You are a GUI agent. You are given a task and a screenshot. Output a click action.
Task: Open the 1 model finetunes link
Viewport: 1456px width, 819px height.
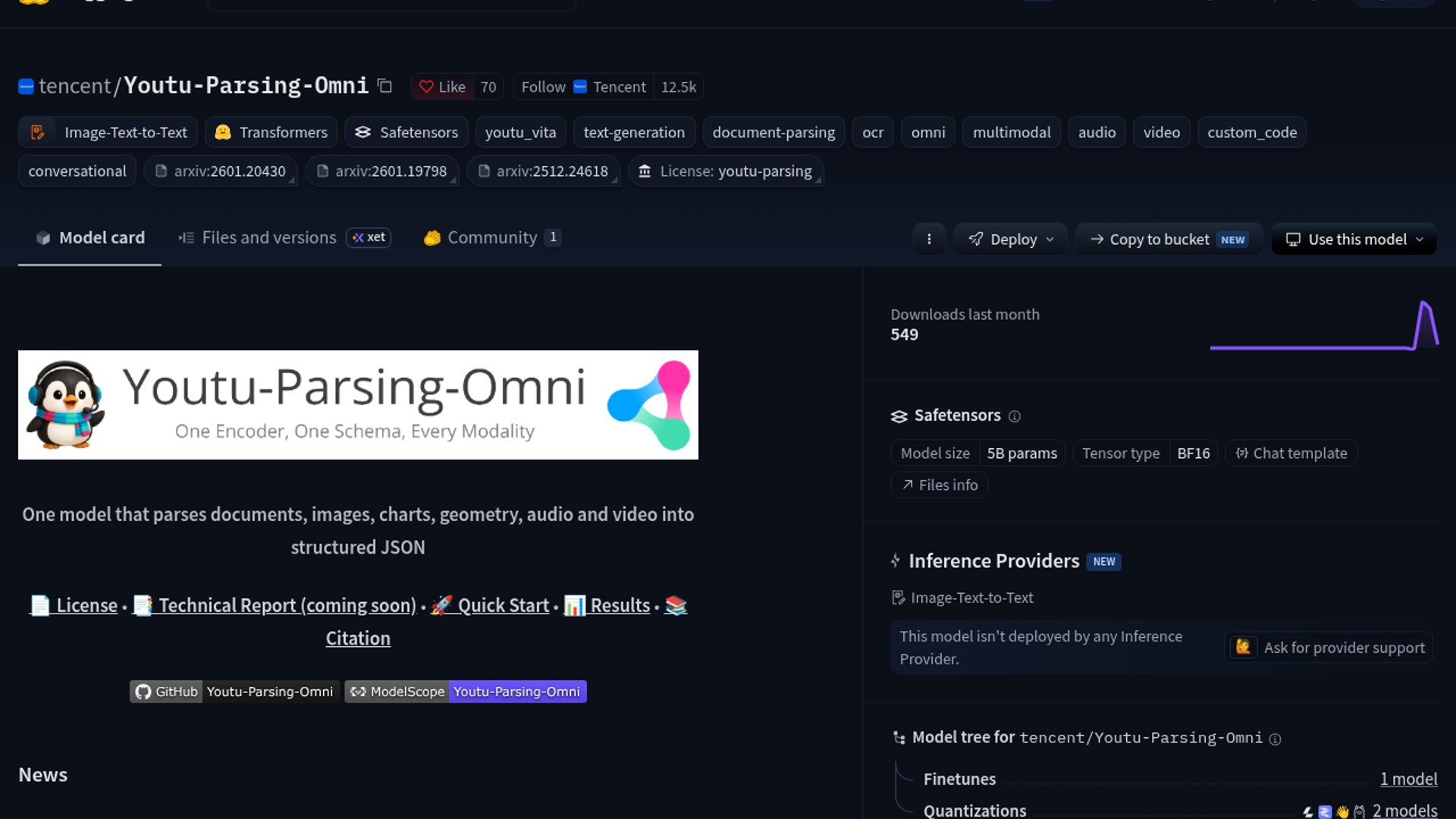(x=1408, y=780)
